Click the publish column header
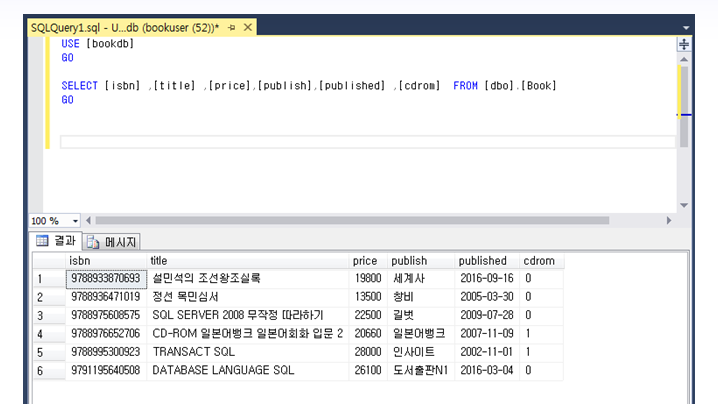Screen dimensions: 718x416 tap(421, 261)
